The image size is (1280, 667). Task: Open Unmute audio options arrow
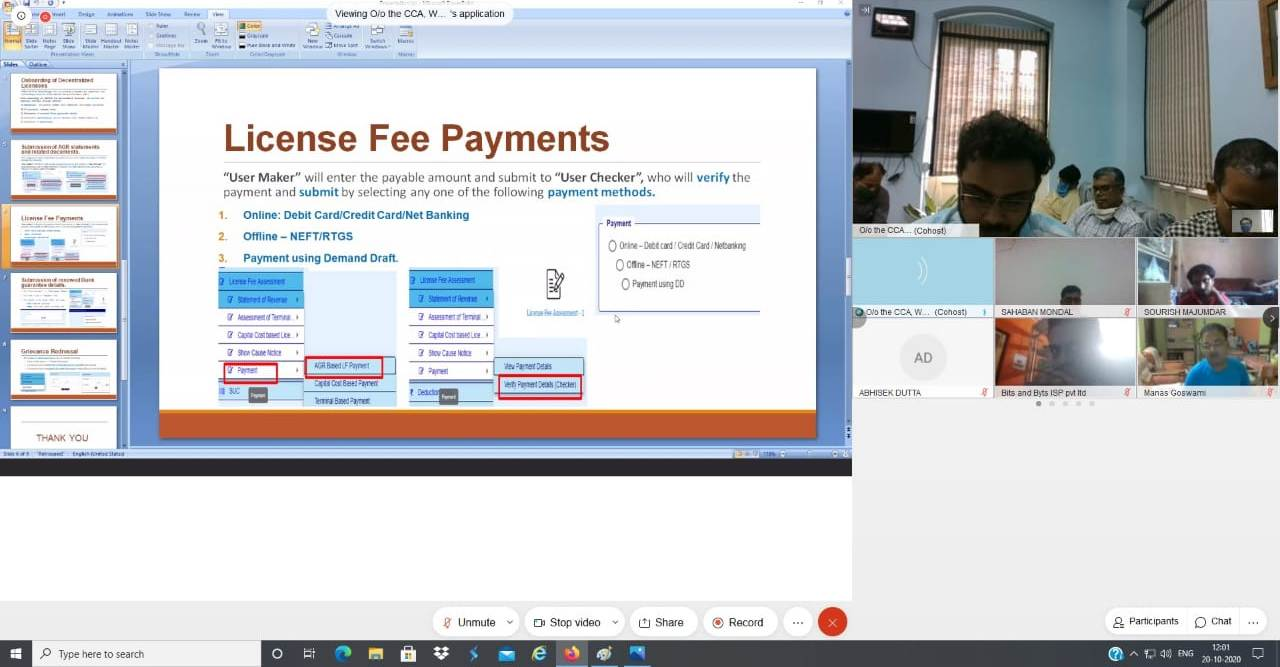click(x=509, y=622)
